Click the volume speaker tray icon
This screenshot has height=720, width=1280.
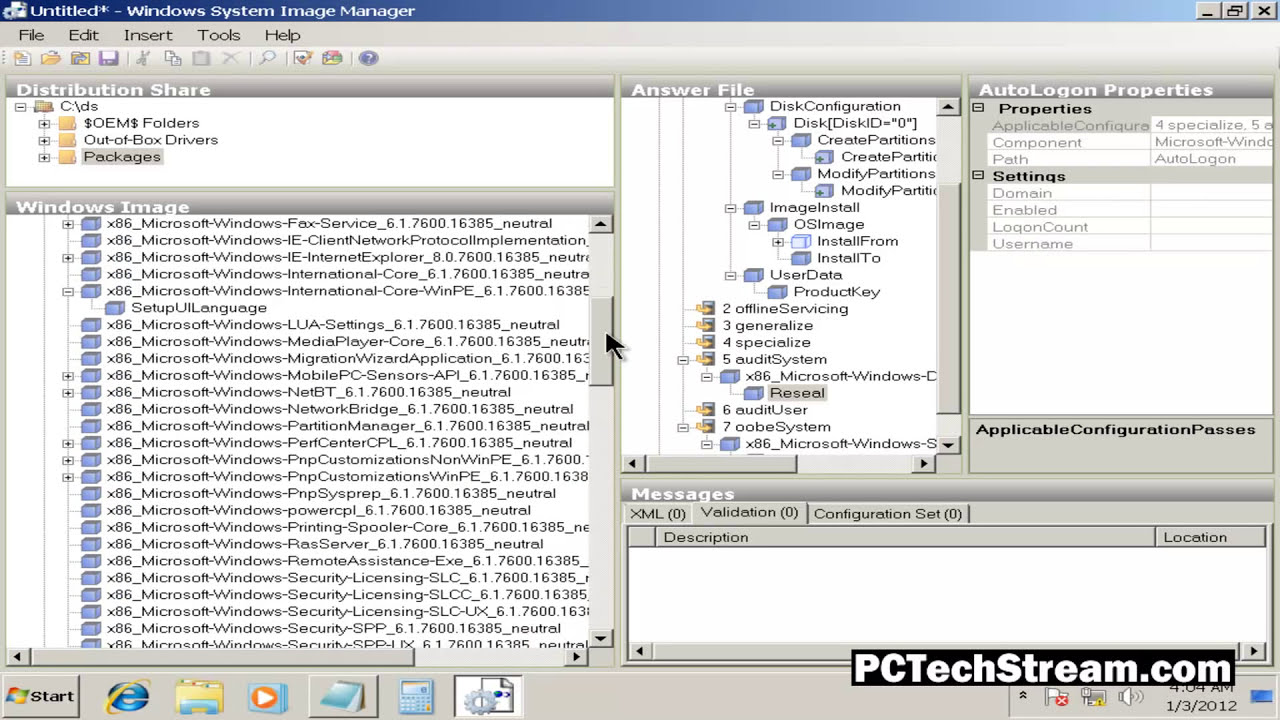(x=1129, y=696)
